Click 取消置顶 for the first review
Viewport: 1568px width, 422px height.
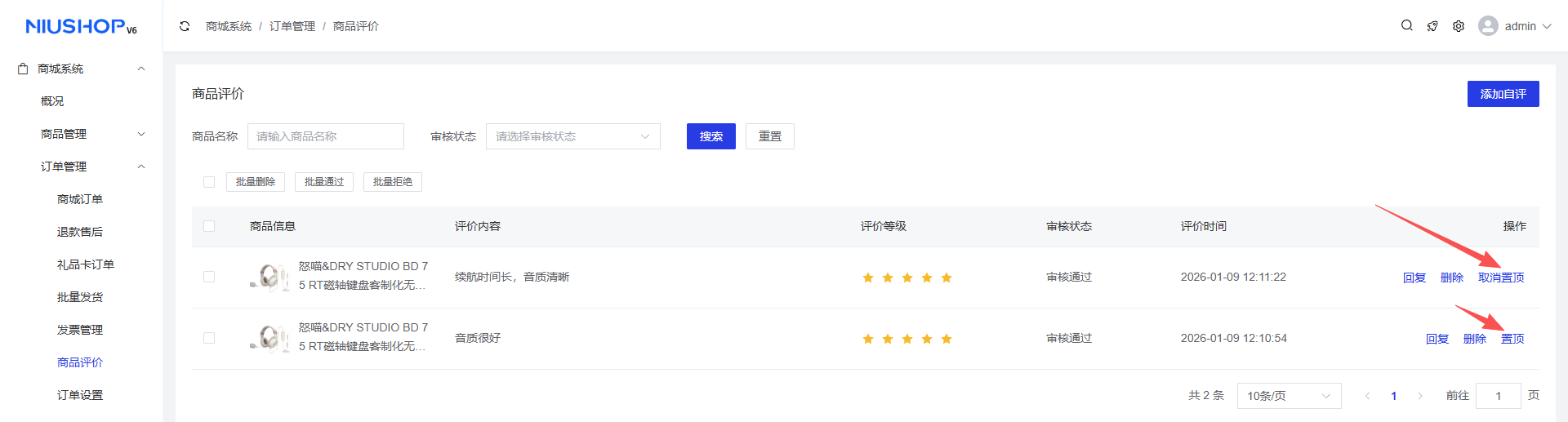(1500, 278)
